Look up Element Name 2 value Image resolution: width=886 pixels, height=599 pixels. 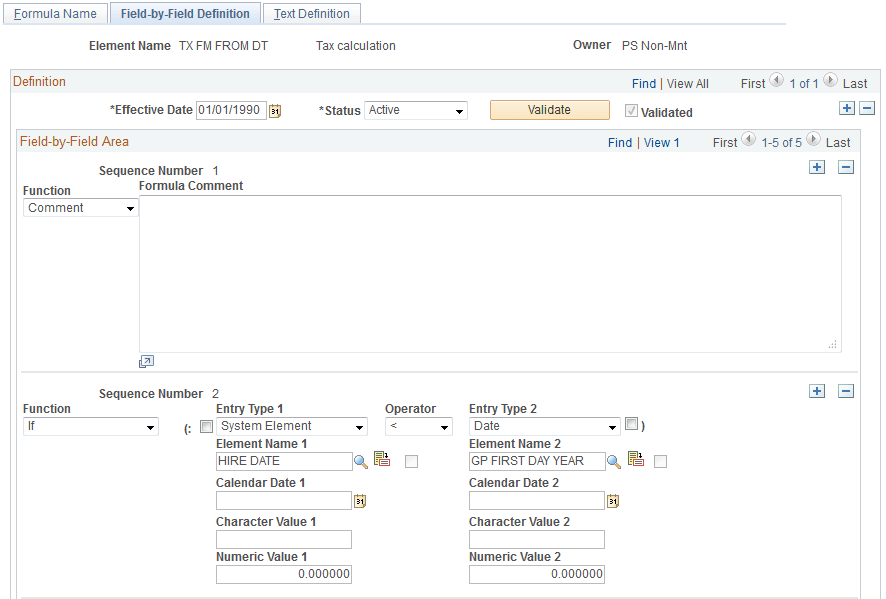click(x=614, y=462)
